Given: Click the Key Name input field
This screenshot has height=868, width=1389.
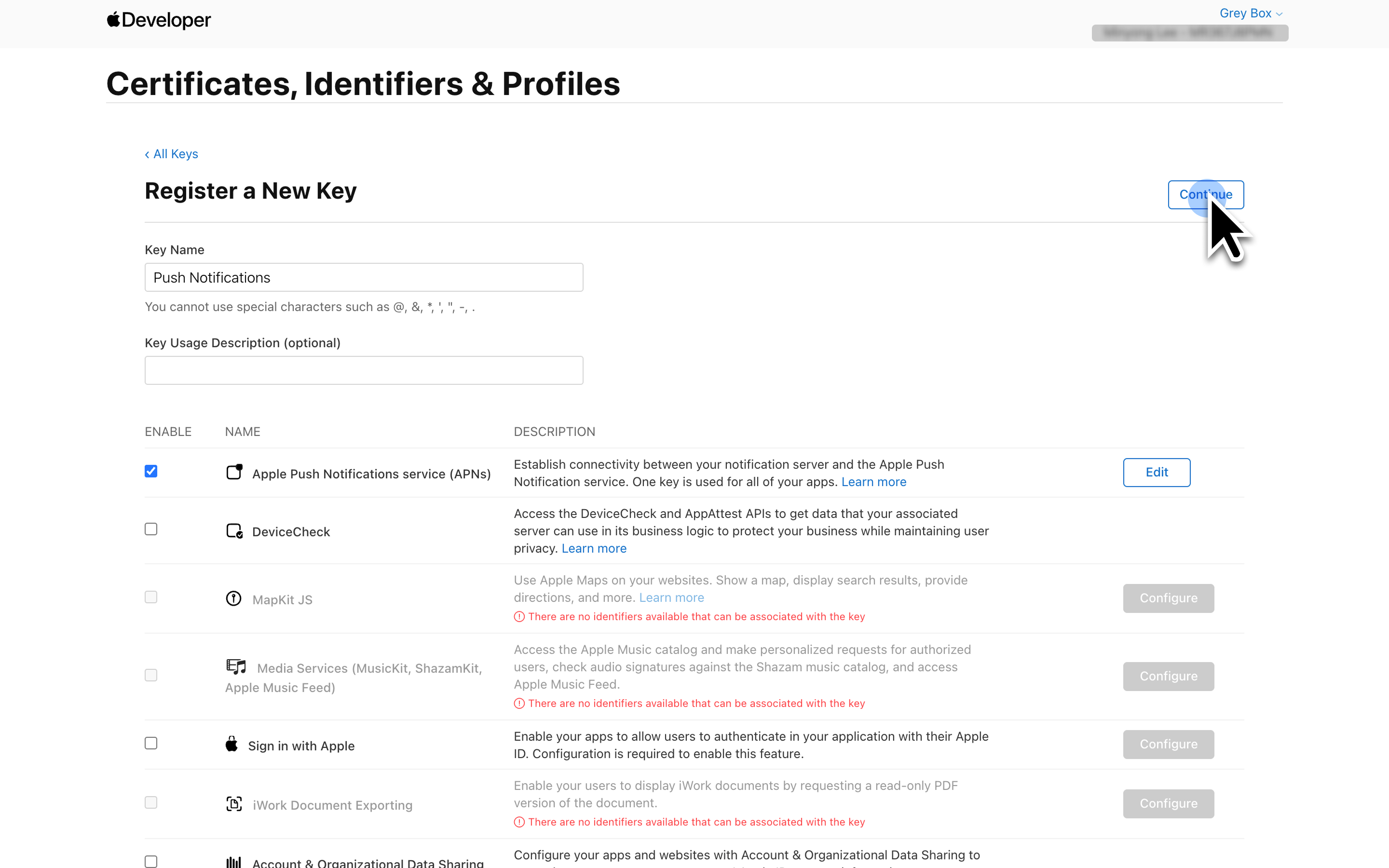Looking at the screenshot, I should pyautogui.click(x=363, y=277).
